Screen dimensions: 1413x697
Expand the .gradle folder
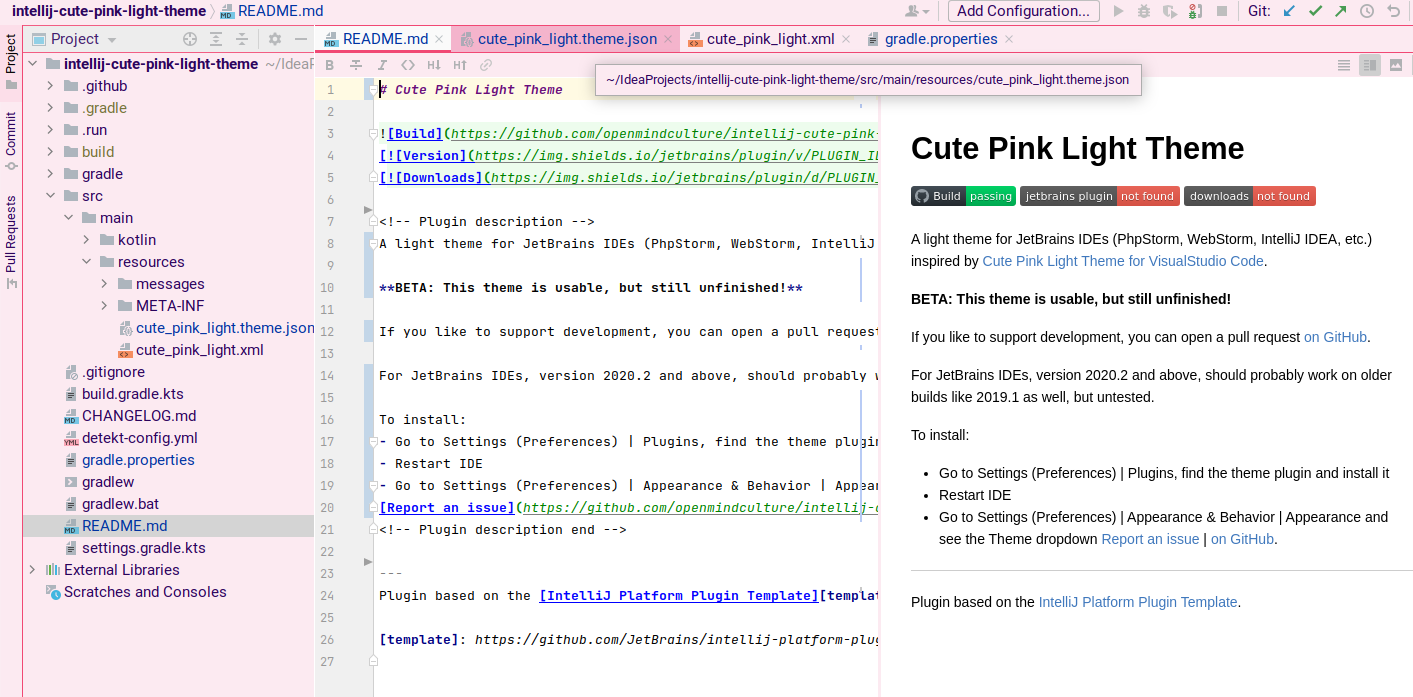51,108
